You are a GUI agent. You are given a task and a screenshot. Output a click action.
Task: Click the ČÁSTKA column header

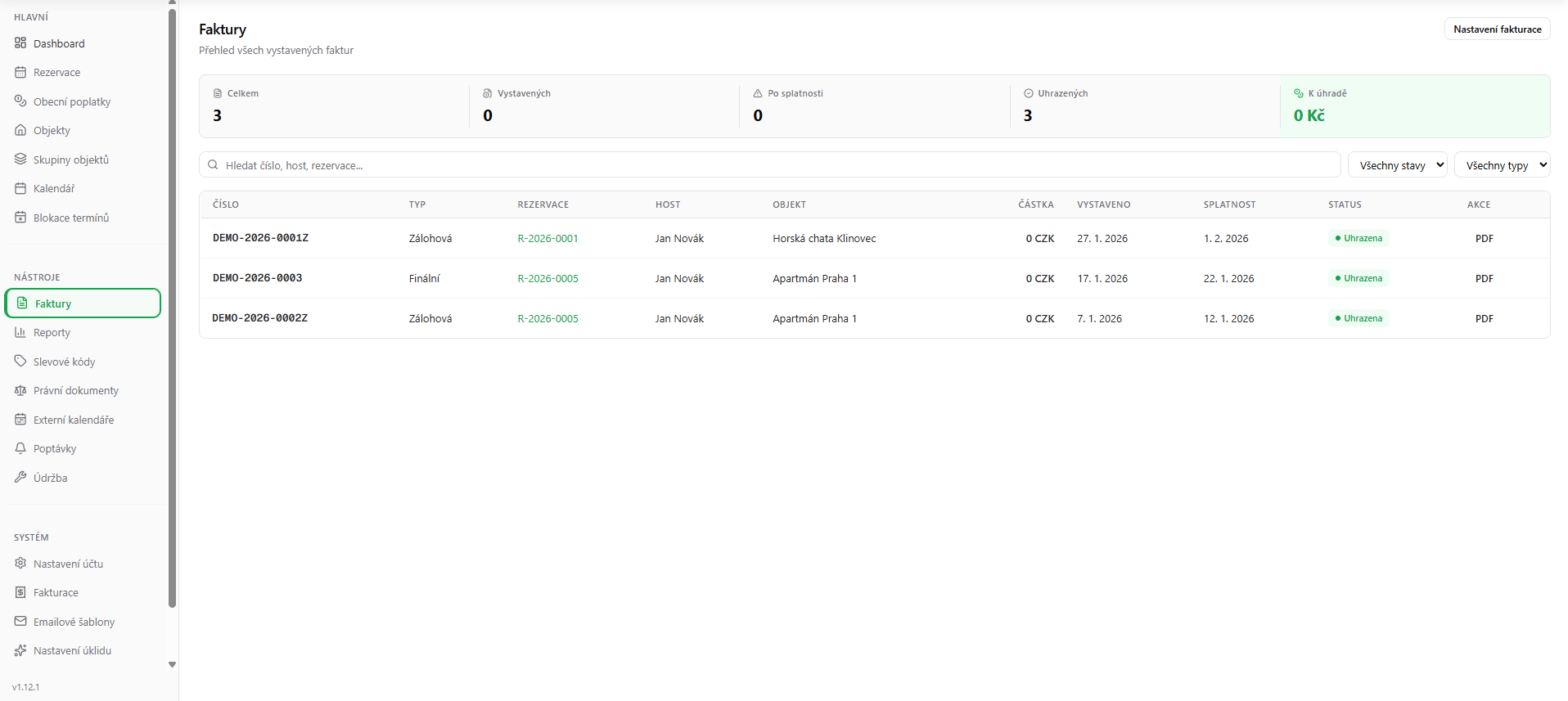[x=1036, y=204]
